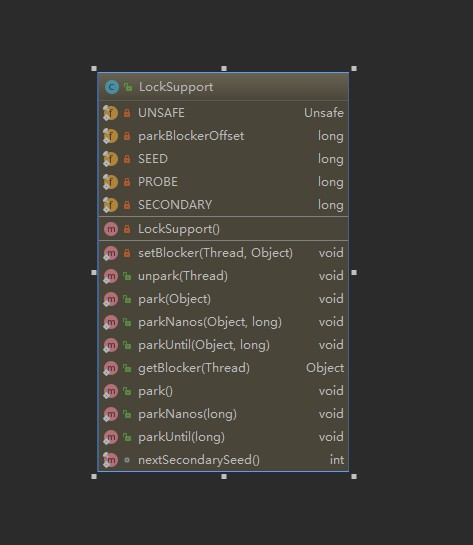Click the public visibility icon beside park(Object)
Viewport: 473px width, 545px height.
[127, 299]
